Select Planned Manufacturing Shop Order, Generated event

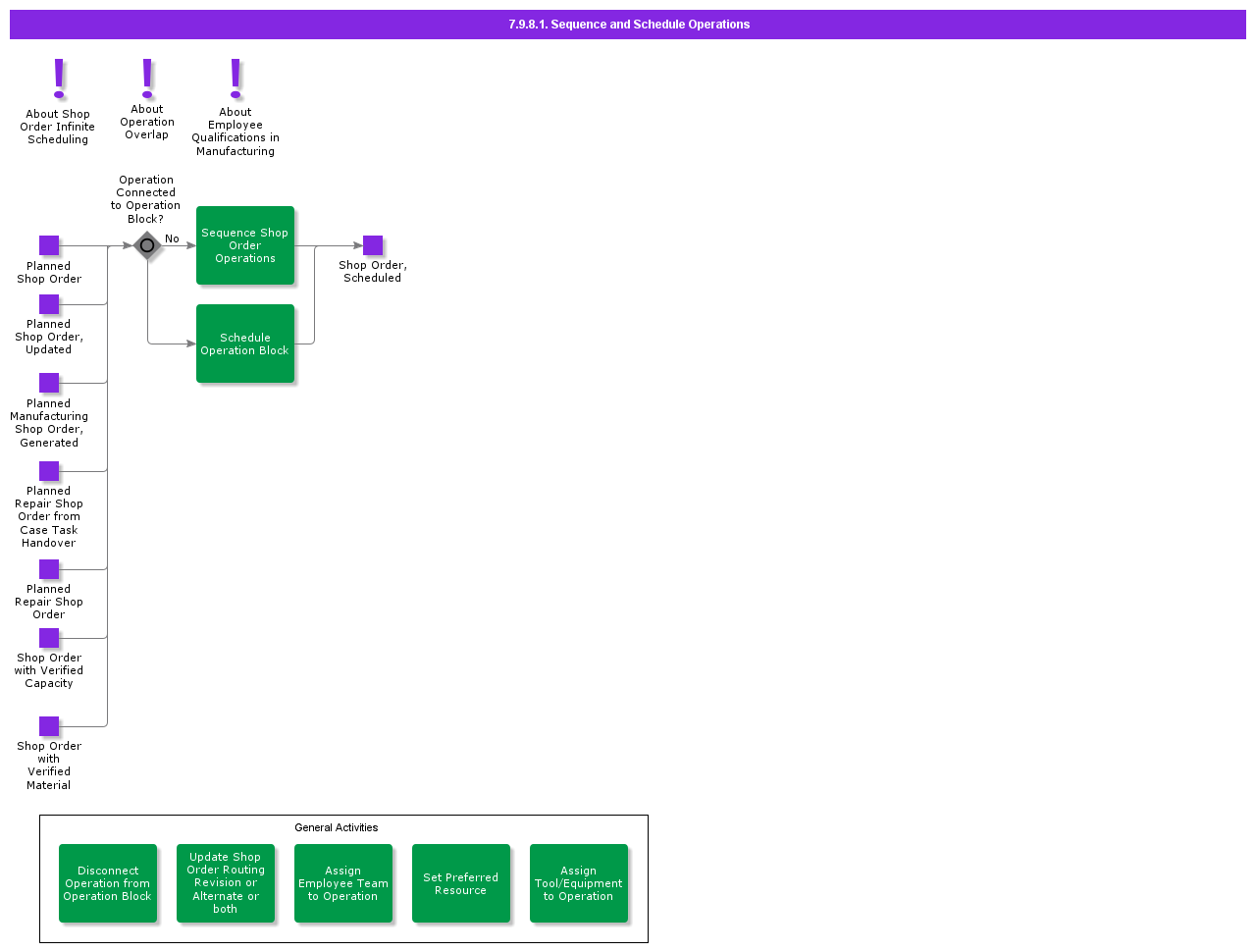[x=49, y=383]
